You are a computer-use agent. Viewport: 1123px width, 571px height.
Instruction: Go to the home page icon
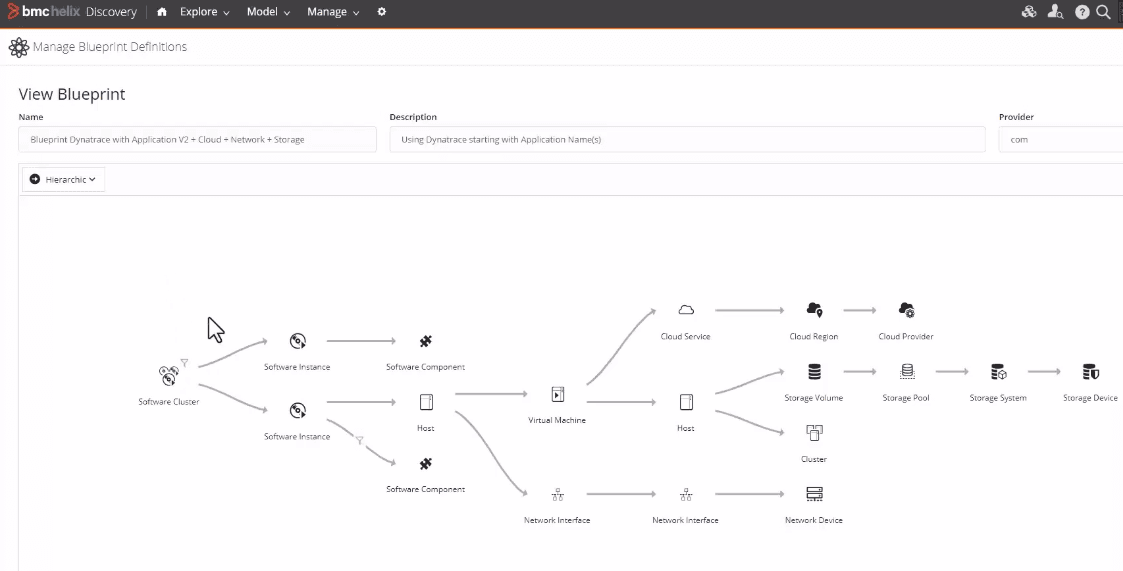[x=162, y=12]
